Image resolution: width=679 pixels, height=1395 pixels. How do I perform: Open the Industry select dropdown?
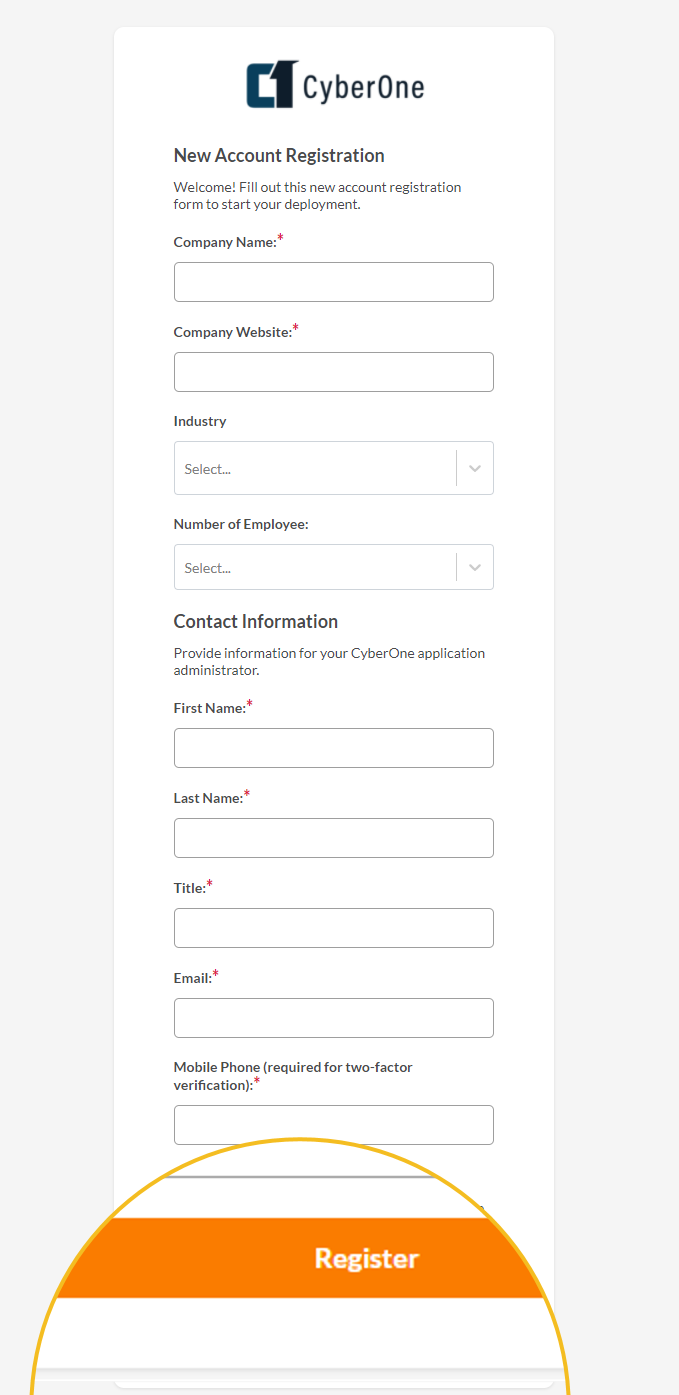334,468
